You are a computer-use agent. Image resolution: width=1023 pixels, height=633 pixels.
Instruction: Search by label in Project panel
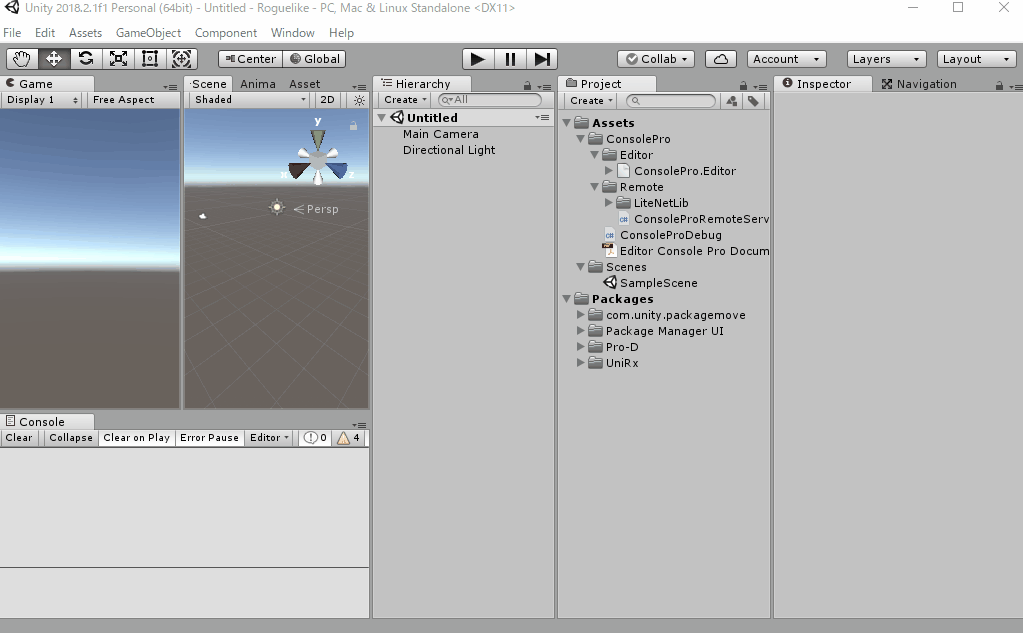click(x=753, y=101)
